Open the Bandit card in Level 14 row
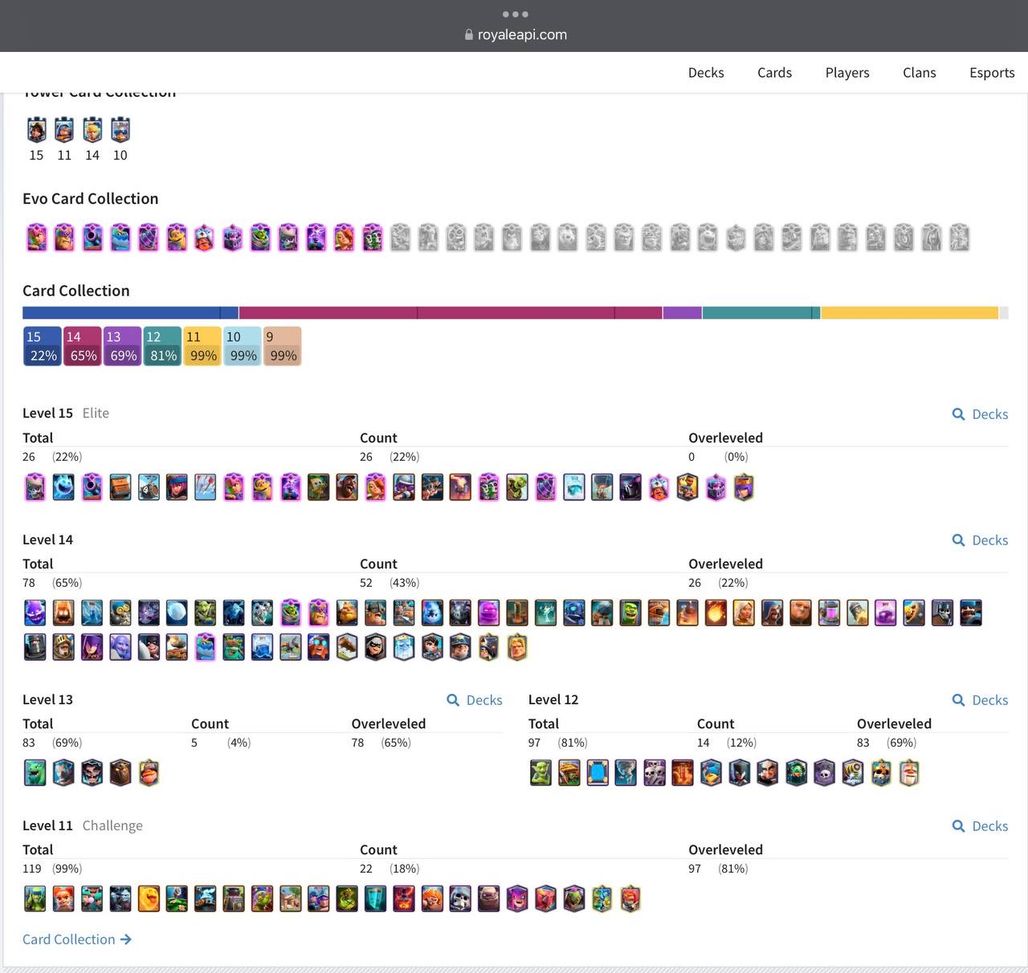 coord(375,647)
